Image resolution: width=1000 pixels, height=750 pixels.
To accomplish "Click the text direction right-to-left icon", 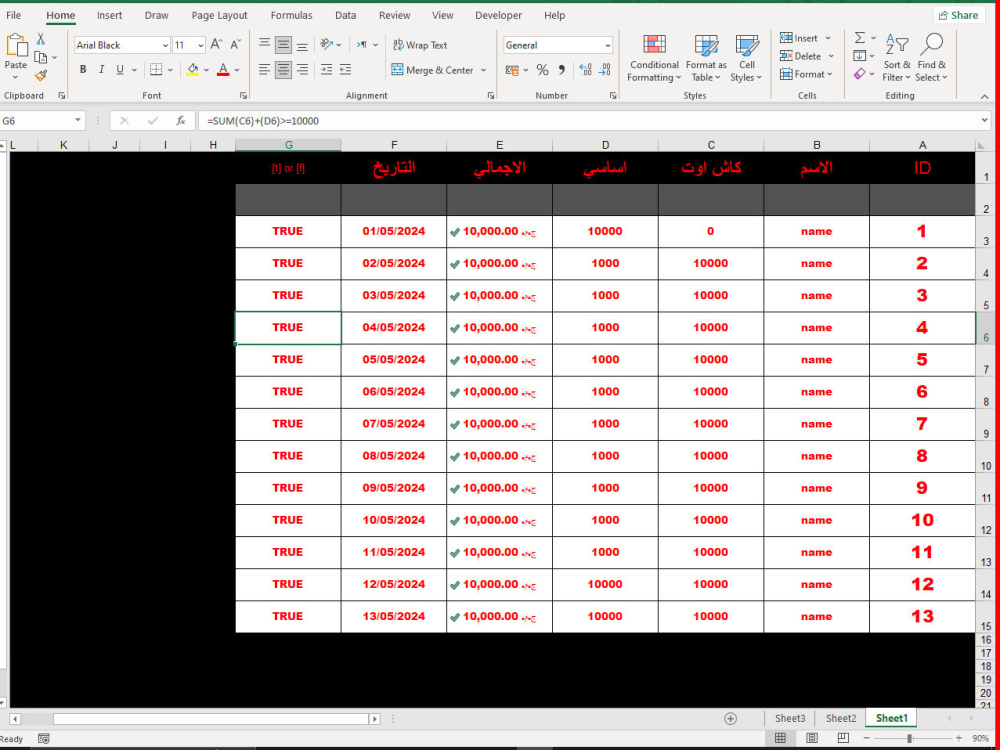I will [x=362, y=45].
